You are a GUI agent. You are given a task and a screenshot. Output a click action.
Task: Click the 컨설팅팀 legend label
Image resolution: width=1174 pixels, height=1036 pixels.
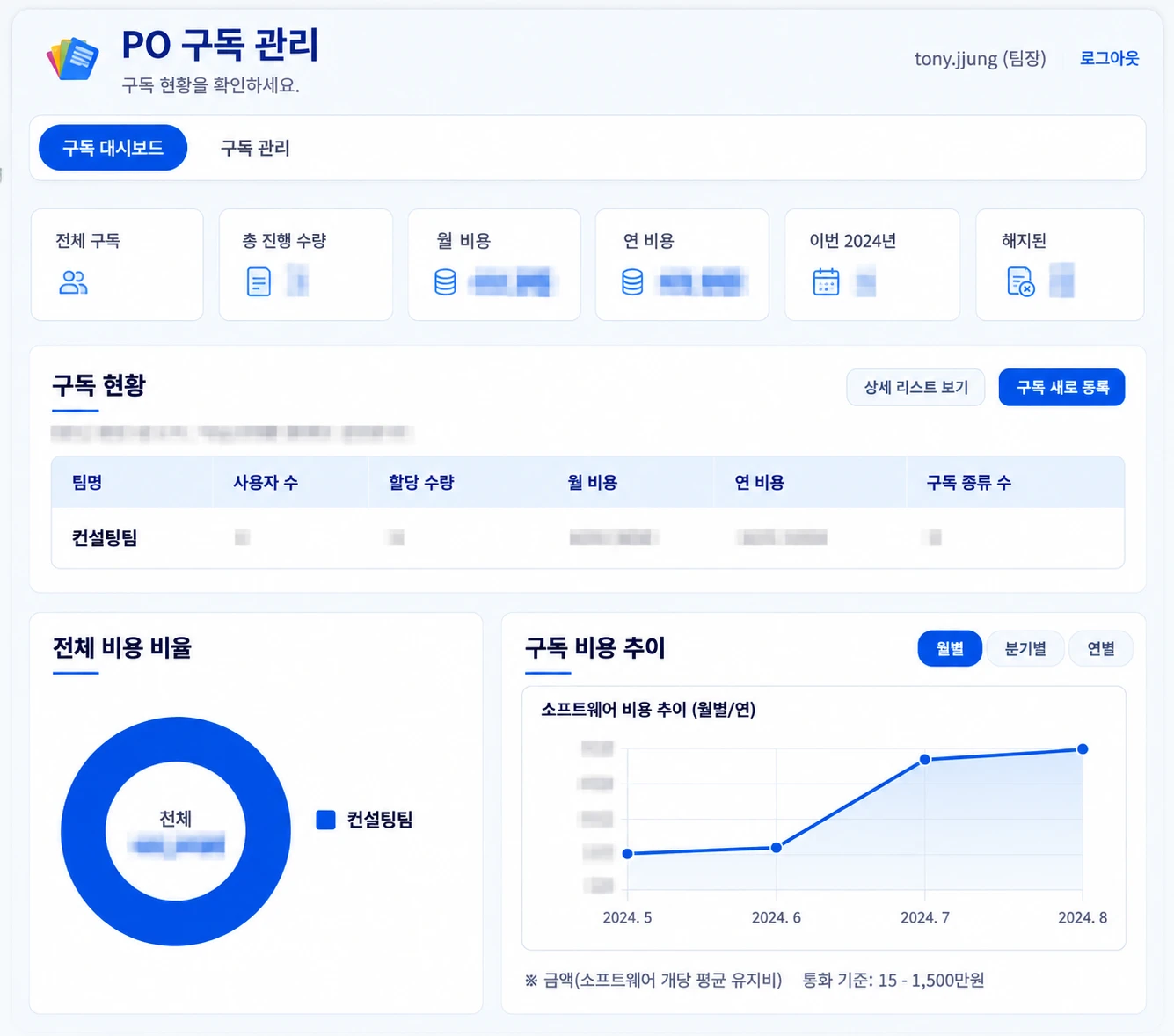pyautogui.click(x=380, y=820)
